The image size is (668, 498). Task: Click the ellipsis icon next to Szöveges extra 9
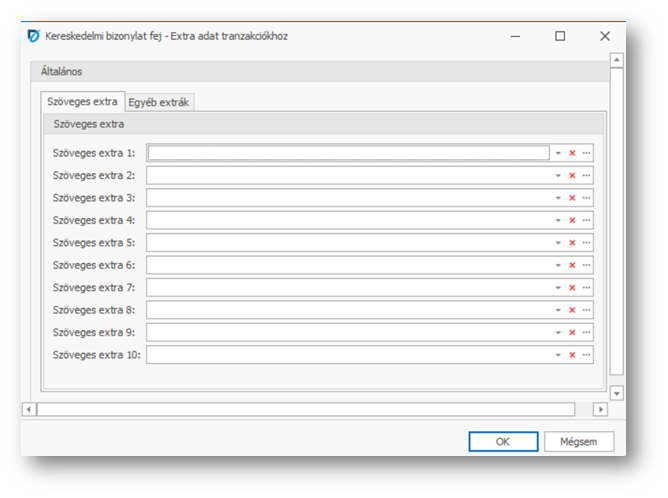click(586, 333)
